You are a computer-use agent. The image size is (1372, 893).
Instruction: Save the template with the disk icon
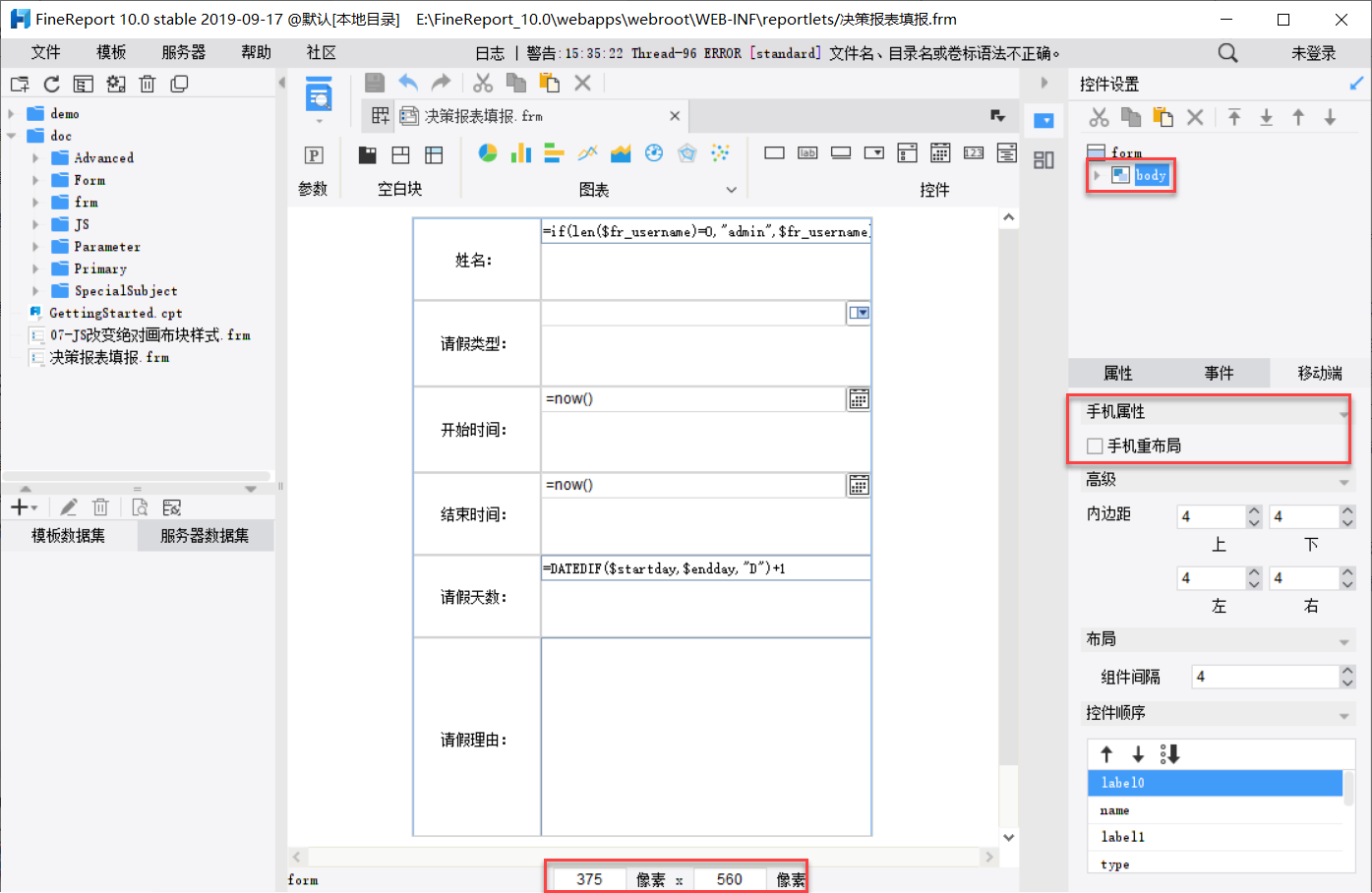point(375,83)
